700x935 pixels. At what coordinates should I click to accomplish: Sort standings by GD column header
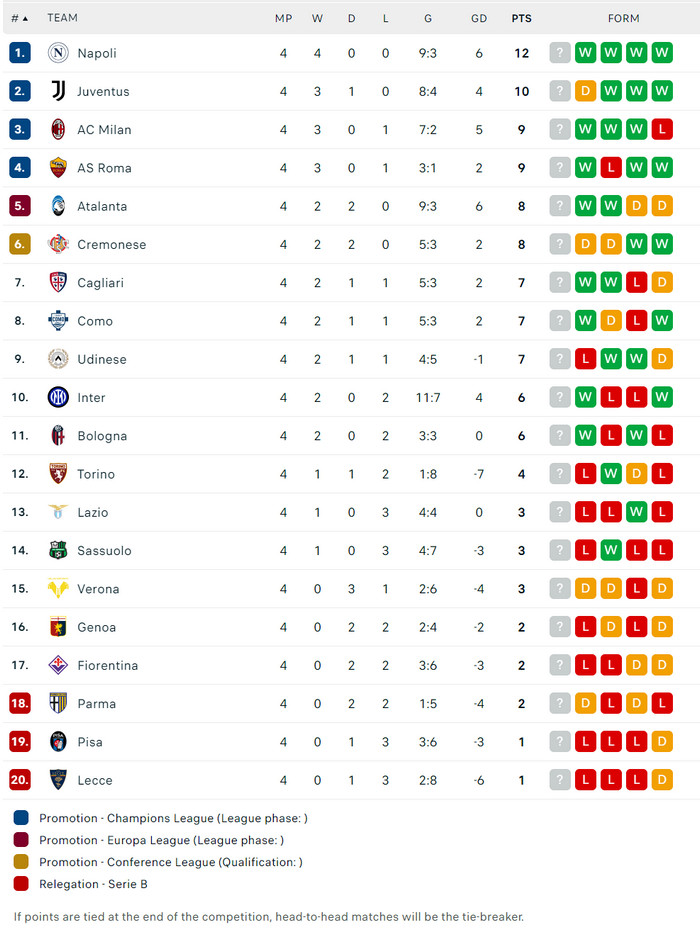pyautogui.click(x=479, y=18)
